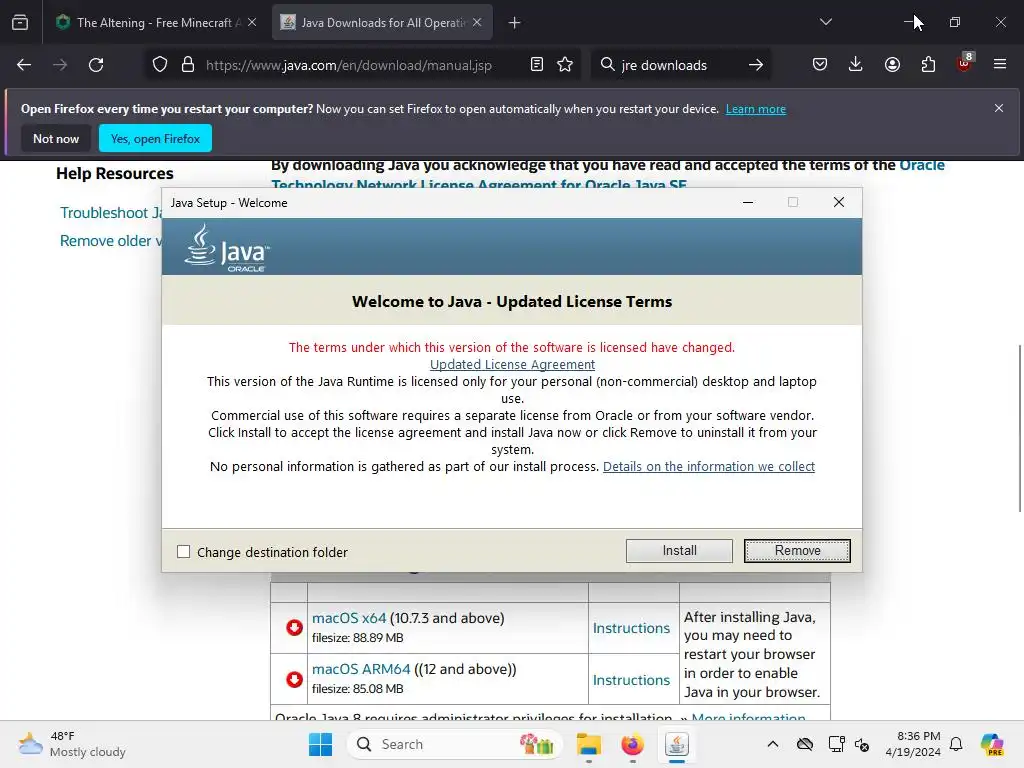The image size is (1024, 768).
Task: Open uBlock Origin extension icon
Action: tap(965, 63)
